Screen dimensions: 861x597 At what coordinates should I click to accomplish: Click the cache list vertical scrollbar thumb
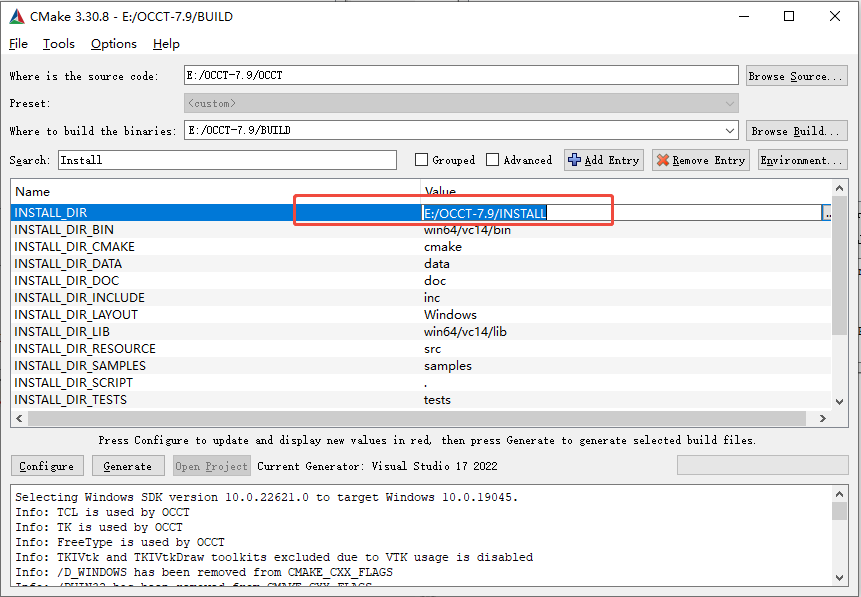coord(839,266)
